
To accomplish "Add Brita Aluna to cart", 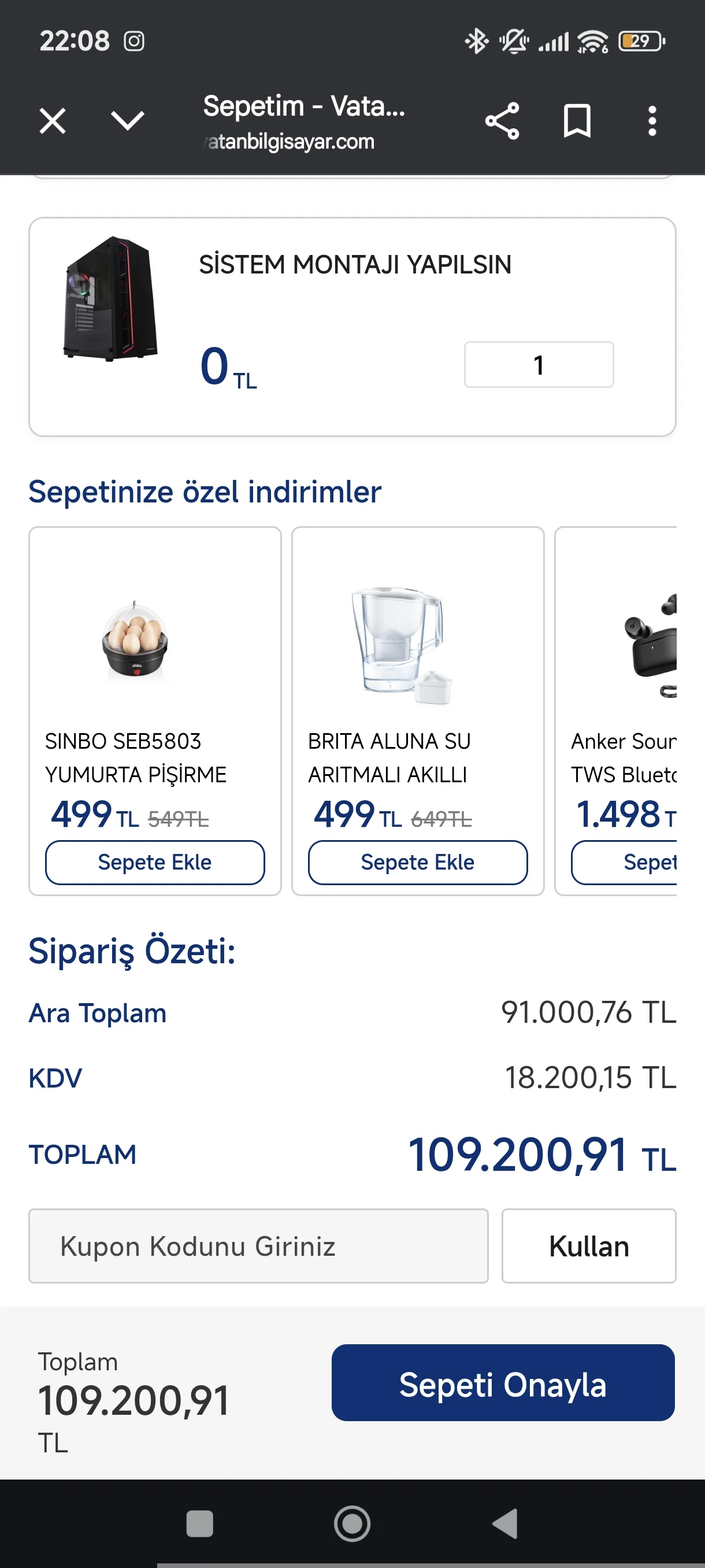I will point(417,862).
